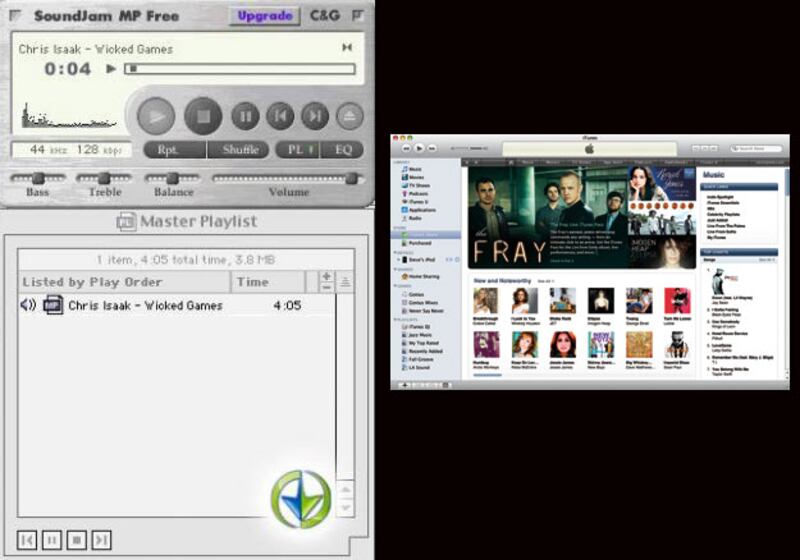
Task: Select Chris Isaak - Wicked Games playlist row
Action: click(177, 306)
